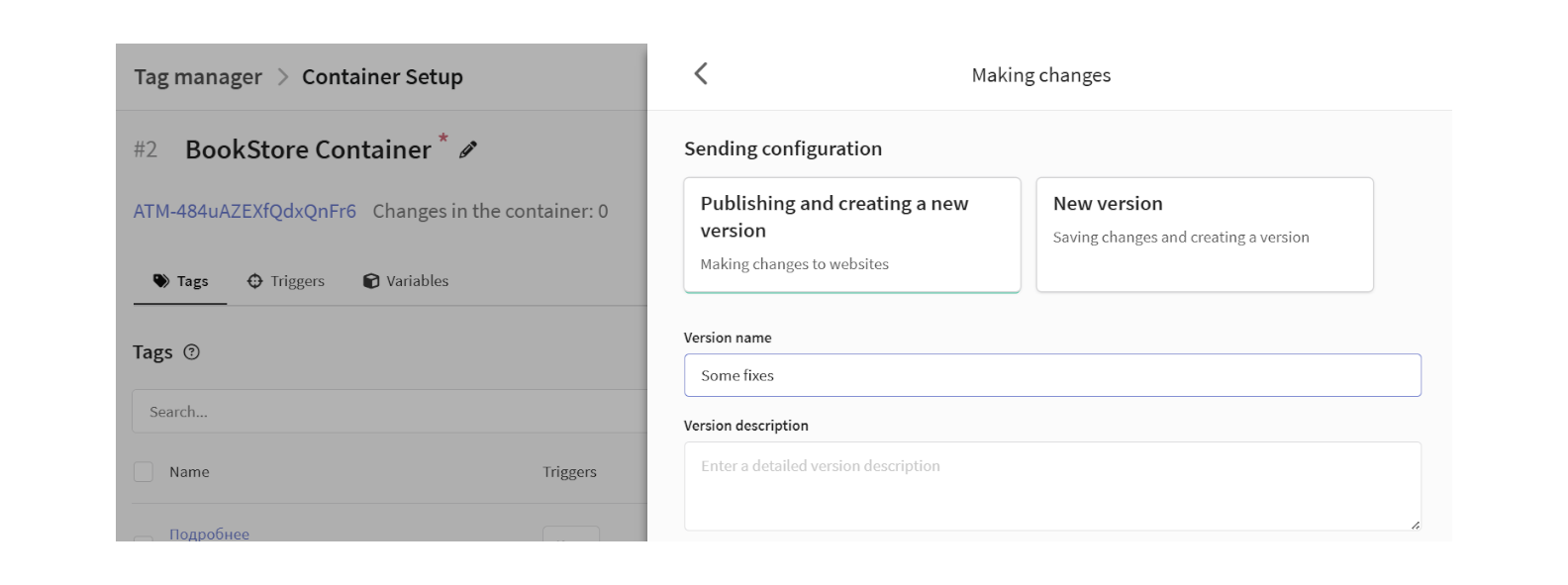Click the pencil icon beside BookStore Container
Image resolution: width=1568 pixels, height=585 pixels.
tap(468, 149)
